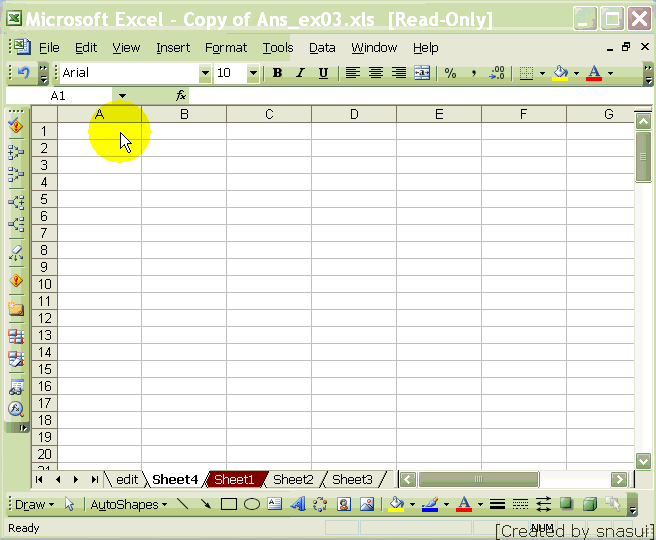The image size is (656, 540).
Task: Click Remove Precedent Arrows icon
Action: click(x=16, y=175)
